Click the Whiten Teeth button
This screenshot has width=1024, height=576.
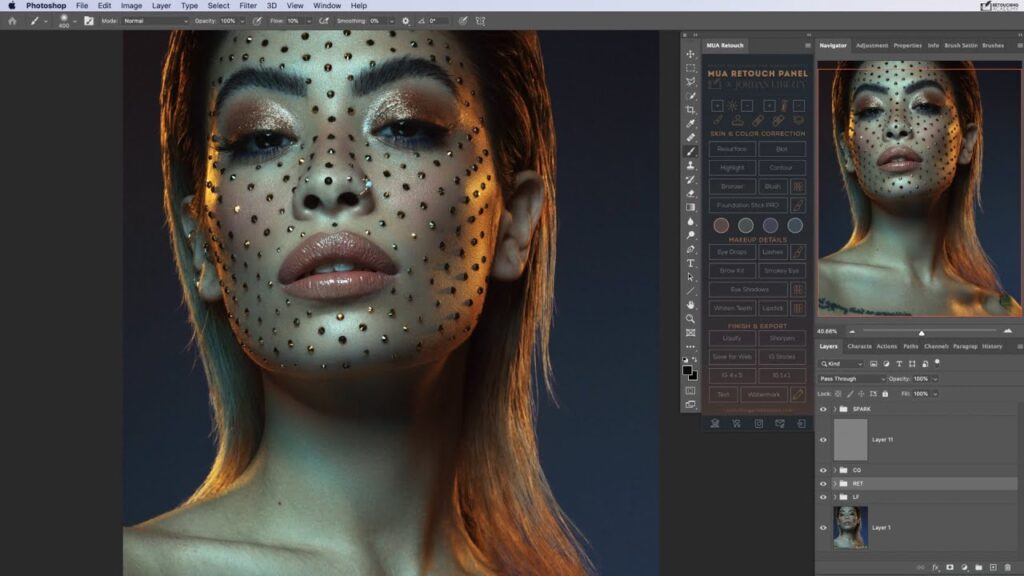[732, 308]
